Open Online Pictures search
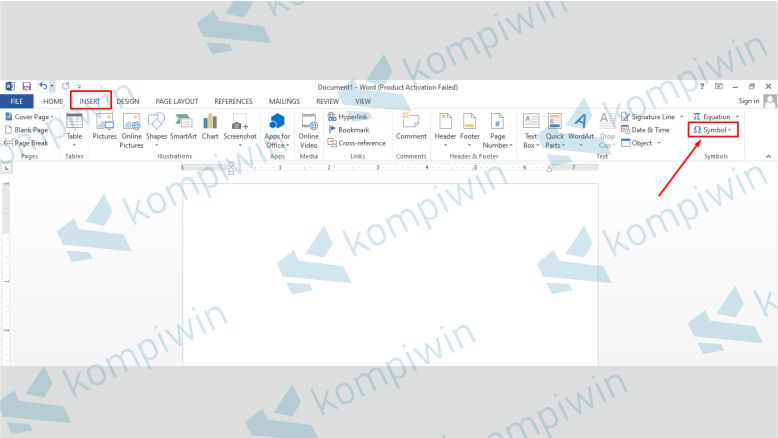778x438 pixels. [x=131, y=130]
